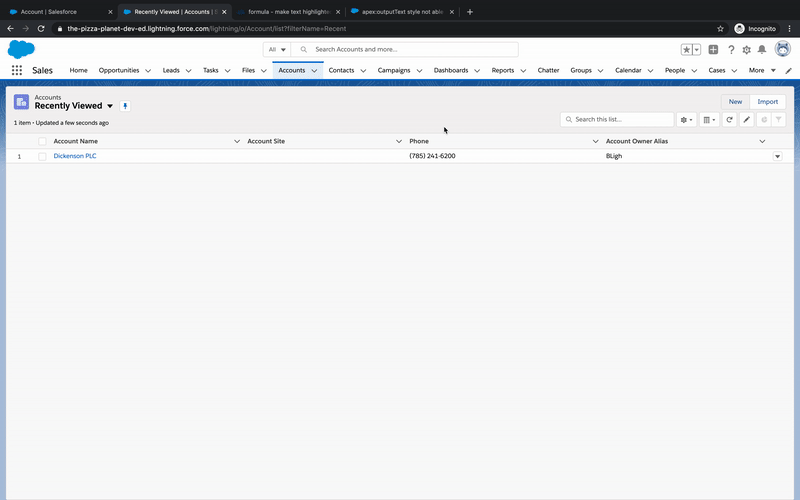Bookmark this page with the star
The width and height of the screenshot is (800, 500).
[x=720, y=29]
